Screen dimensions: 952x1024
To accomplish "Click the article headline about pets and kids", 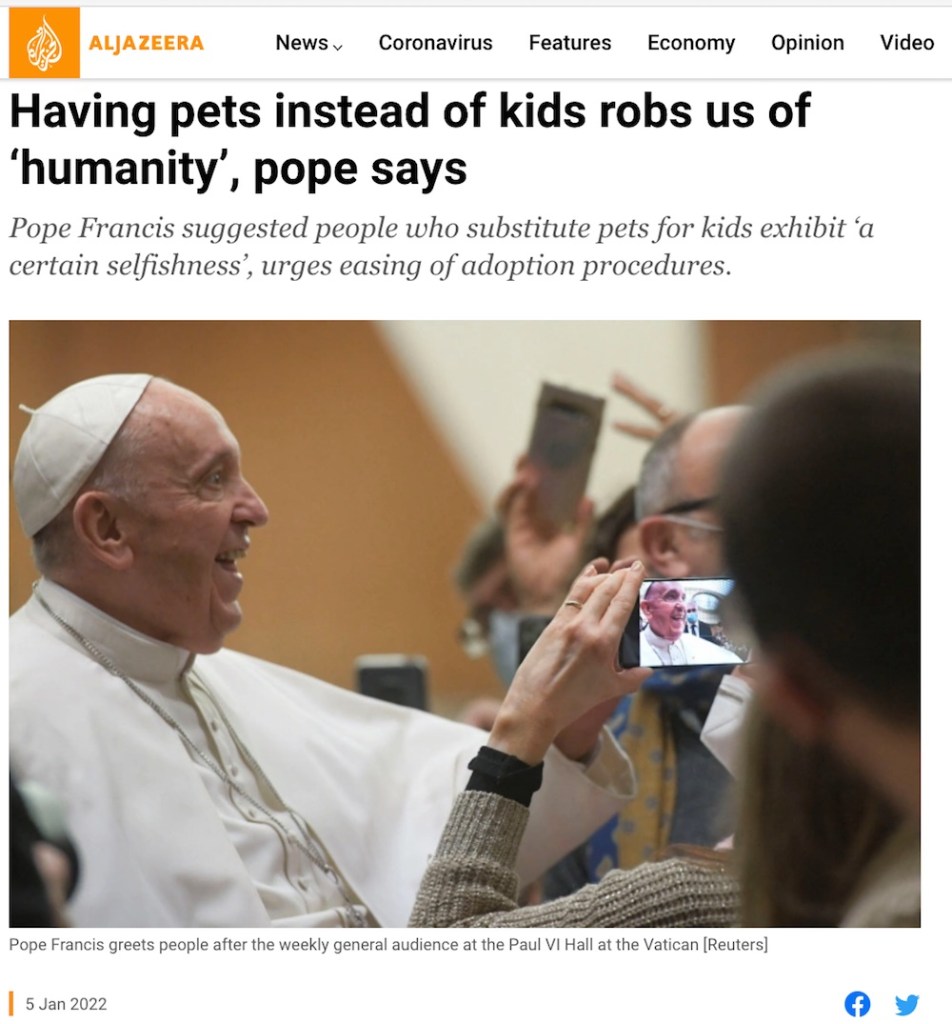I will pos(410,139).
